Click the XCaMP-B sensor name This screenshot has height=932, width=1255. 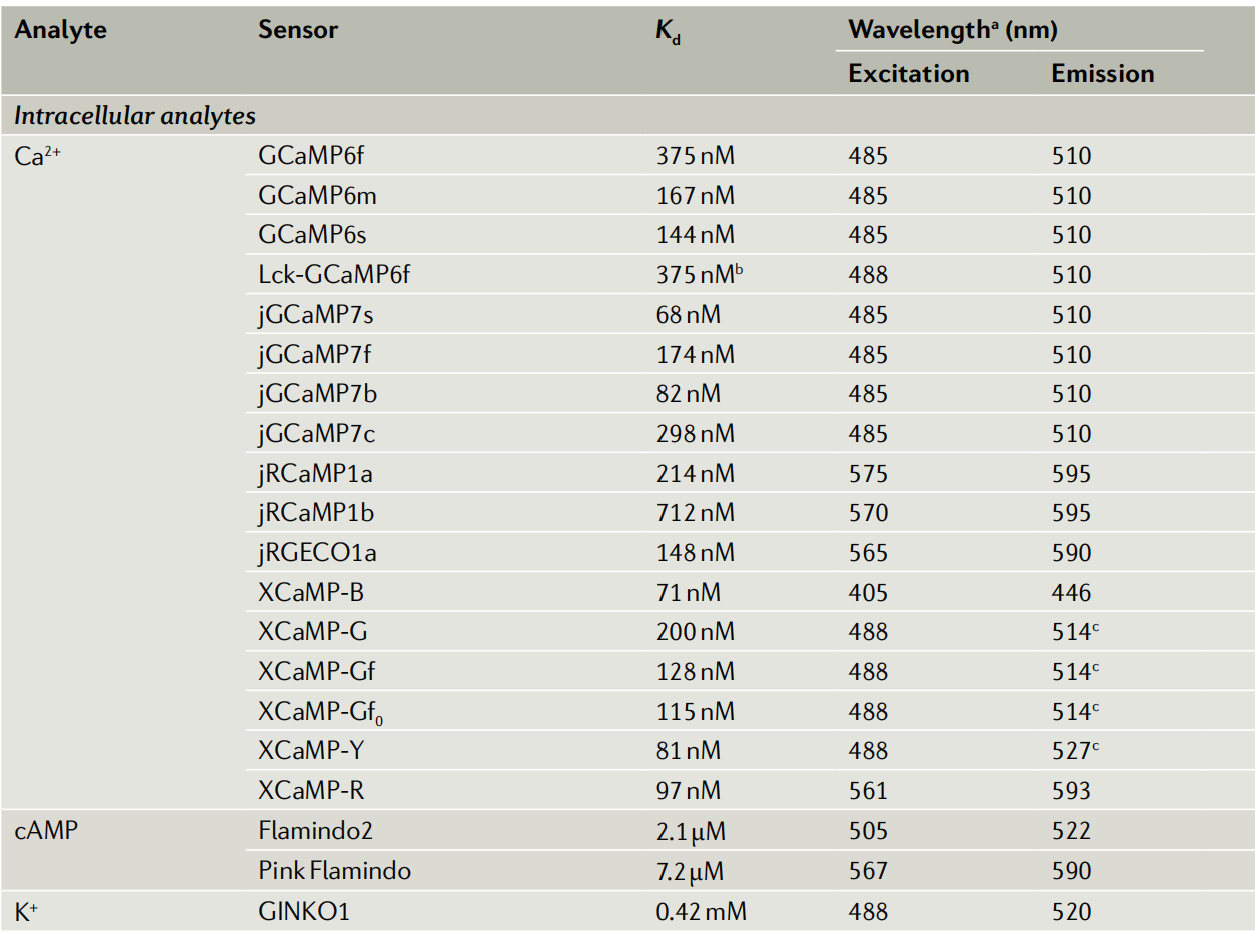coord(310,593)
